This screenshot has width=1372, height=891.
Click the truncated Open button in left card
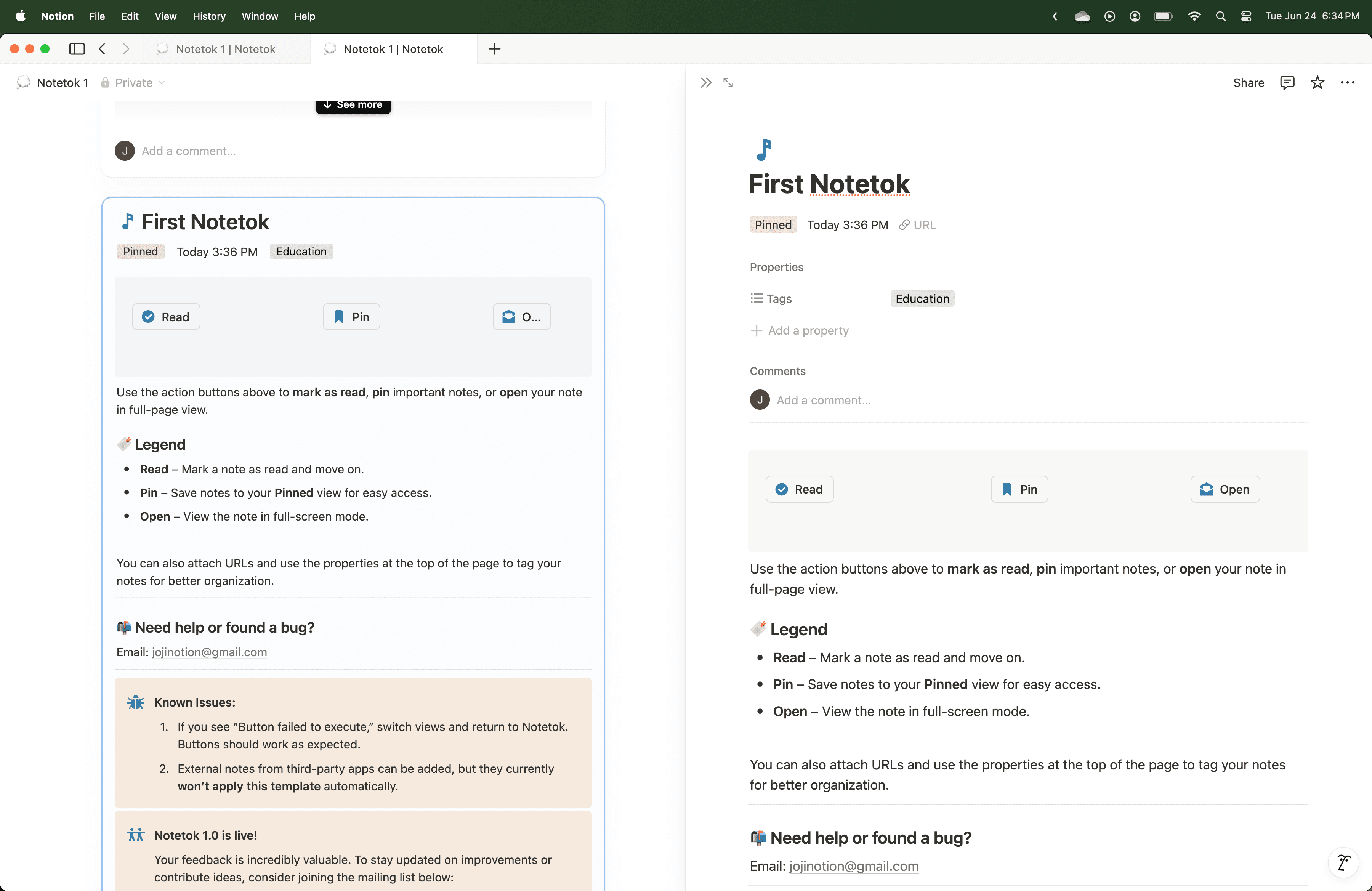(521, 316)
